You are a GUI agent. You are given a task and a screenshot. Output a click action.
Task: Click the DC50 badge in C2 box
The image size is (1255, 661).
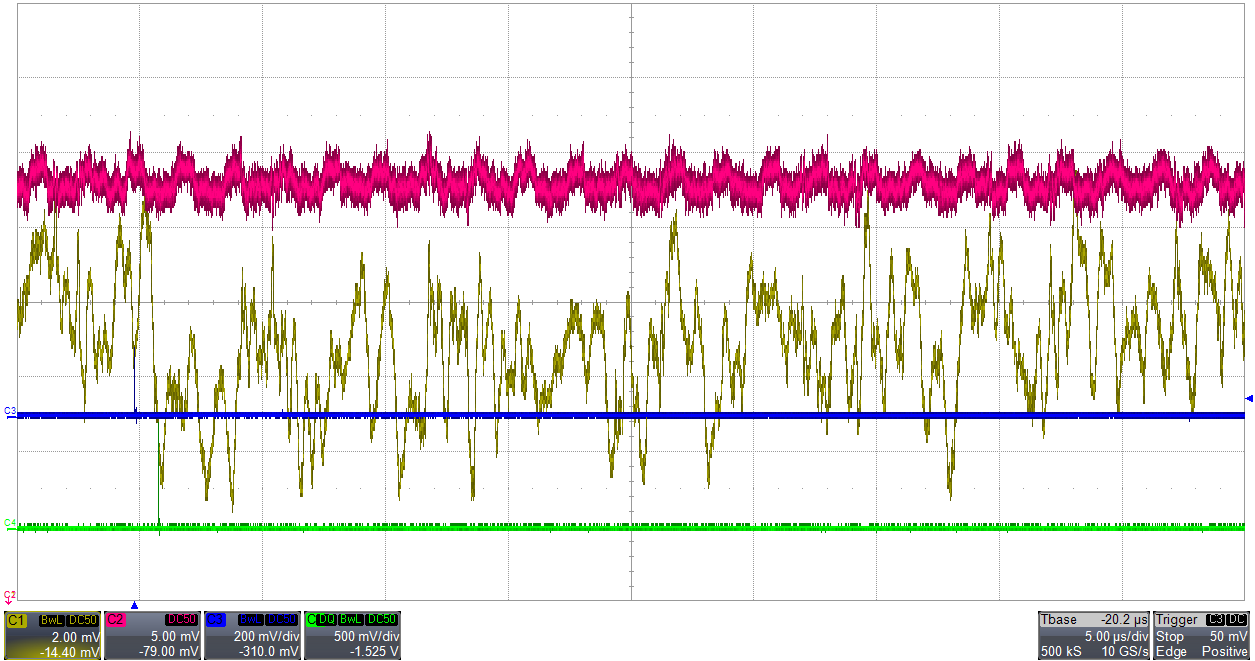click(x=181, y=619)
